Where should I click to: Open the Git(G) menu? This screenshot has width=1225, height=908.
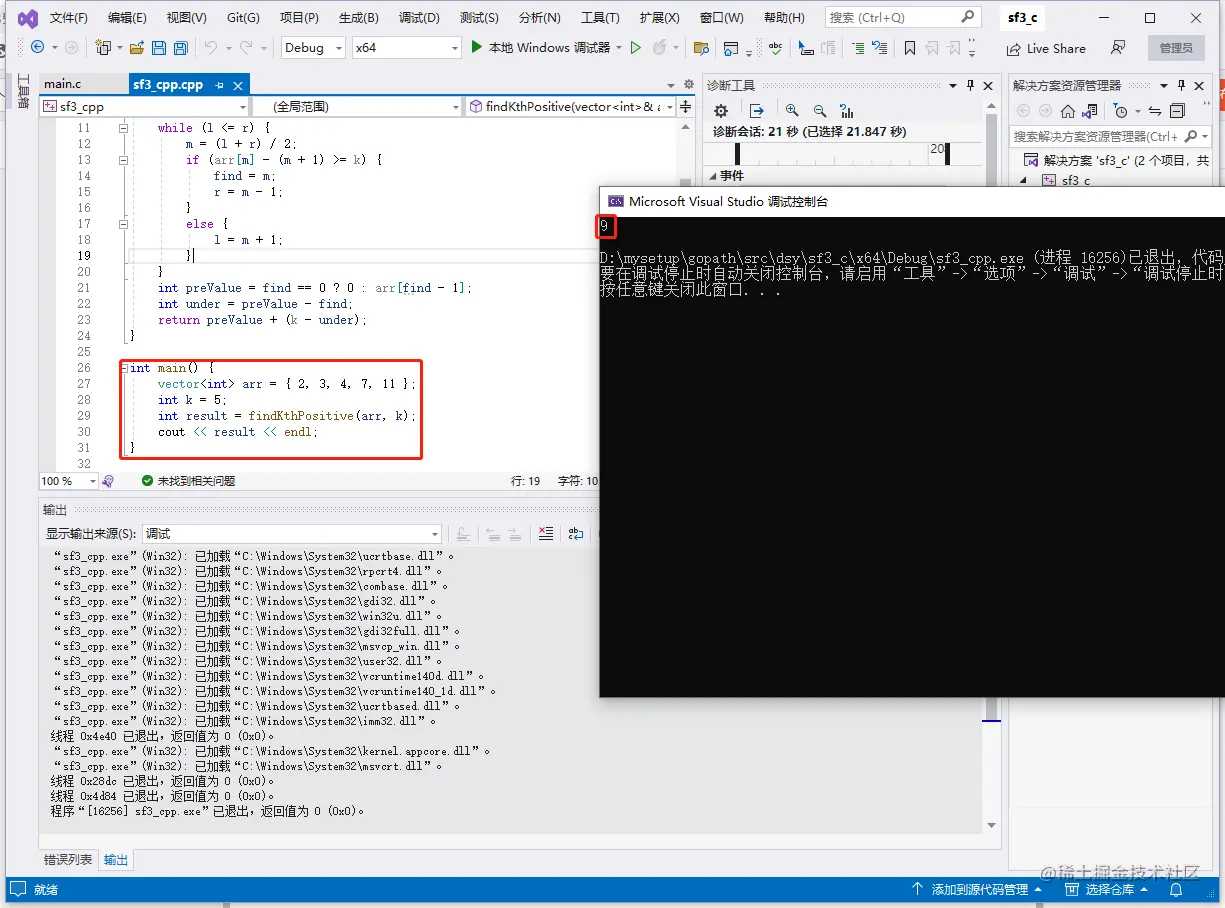tap(243, 18)
